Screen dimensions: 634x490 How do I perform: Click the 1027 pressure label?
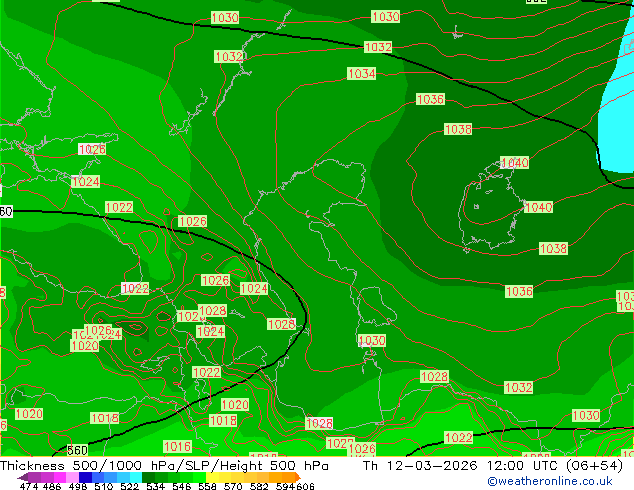pos(340,443)
